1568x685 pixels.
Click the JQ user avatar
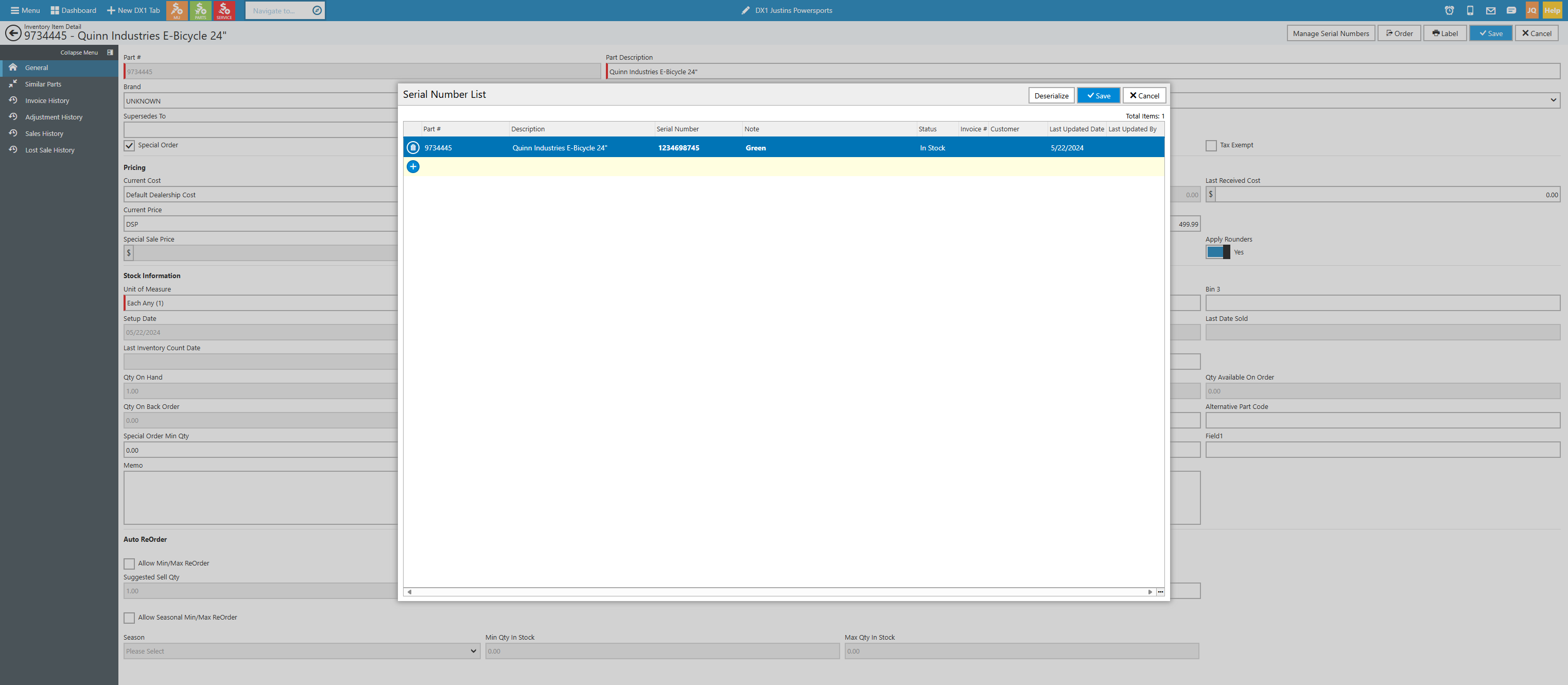(x=1531, y=10)
